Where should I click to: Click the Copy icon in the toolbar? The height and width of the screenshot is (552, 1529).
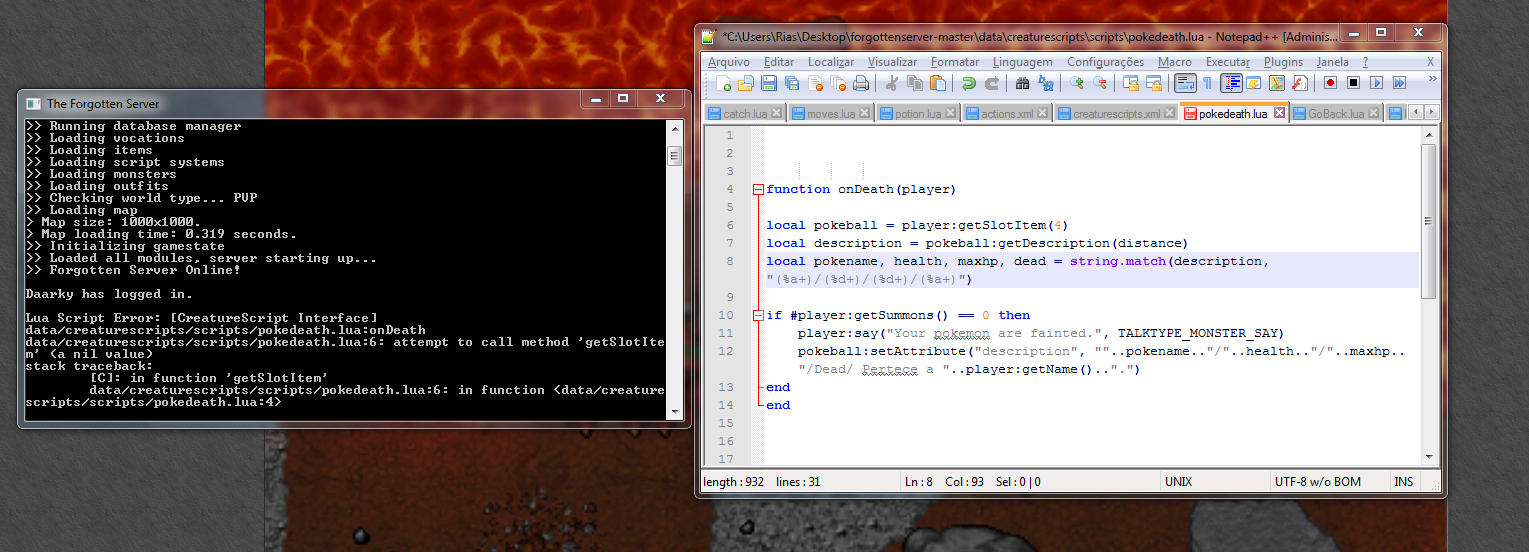click(x=915, y=83)
